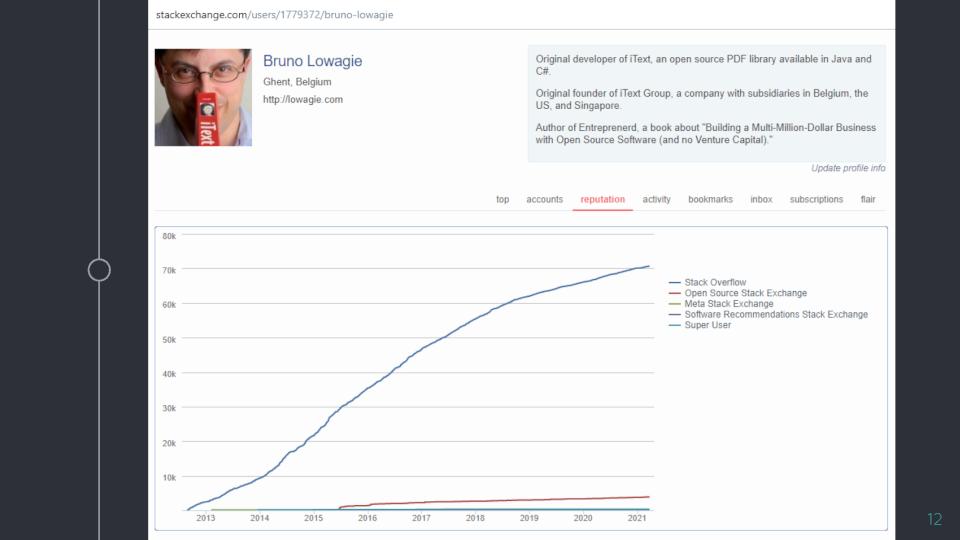The image size is (960, 540).
Task: Click the profile photo of Bruno Lowagie
Action: pyautogui.click(x=203, y=97)
